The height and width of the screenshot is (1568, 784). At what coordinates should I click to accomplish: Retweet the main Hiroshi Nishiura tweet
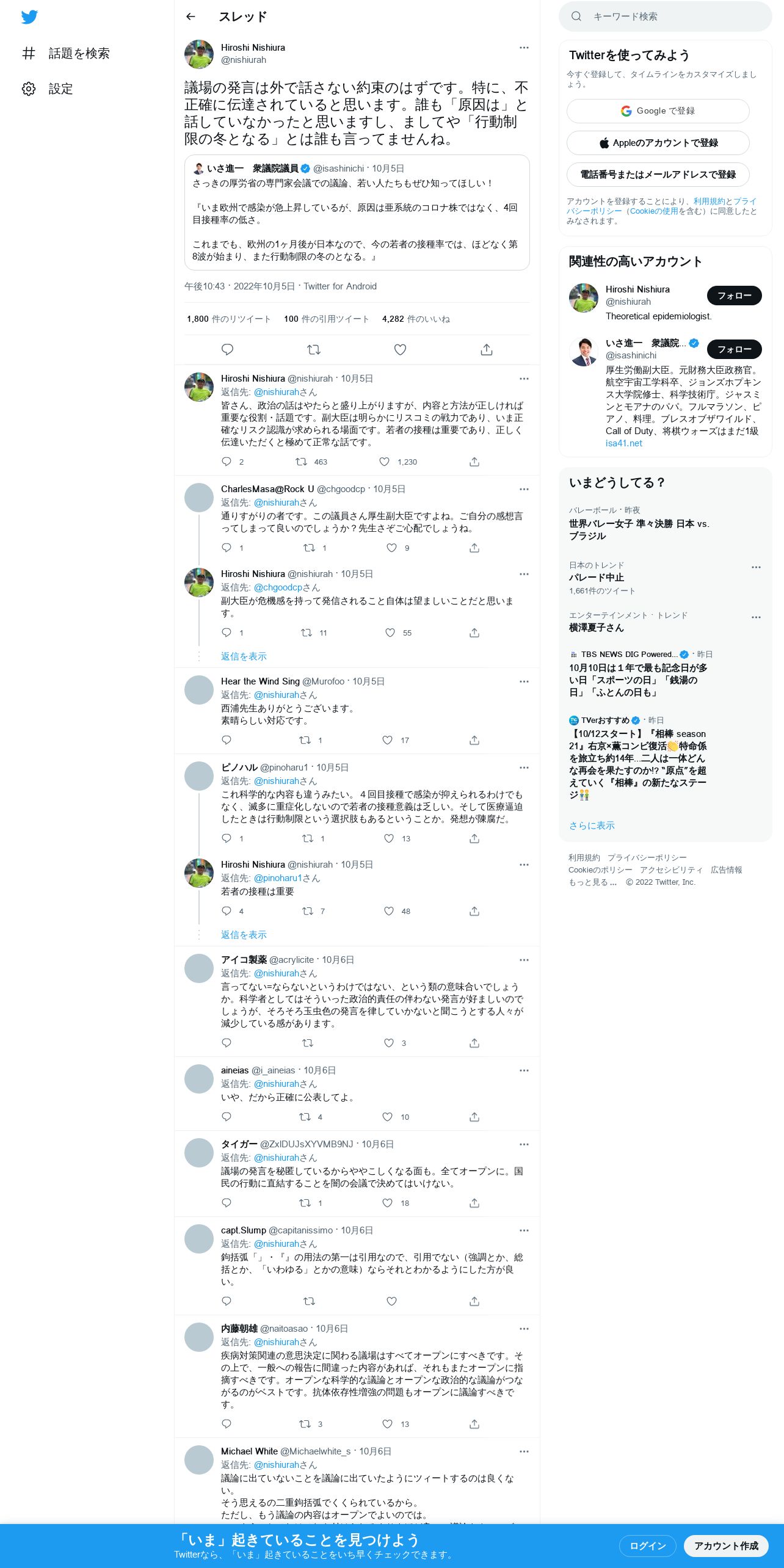click(x=314, y=349)
